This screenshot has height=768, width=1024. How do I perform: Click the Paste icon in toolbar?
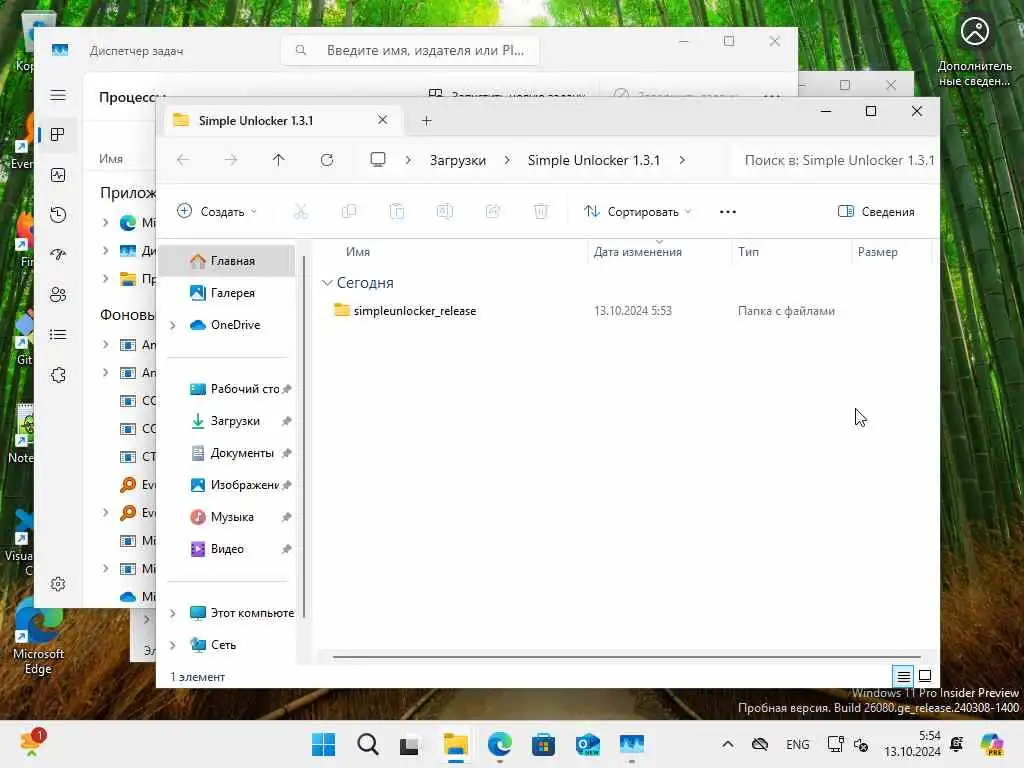pos(397,212)
